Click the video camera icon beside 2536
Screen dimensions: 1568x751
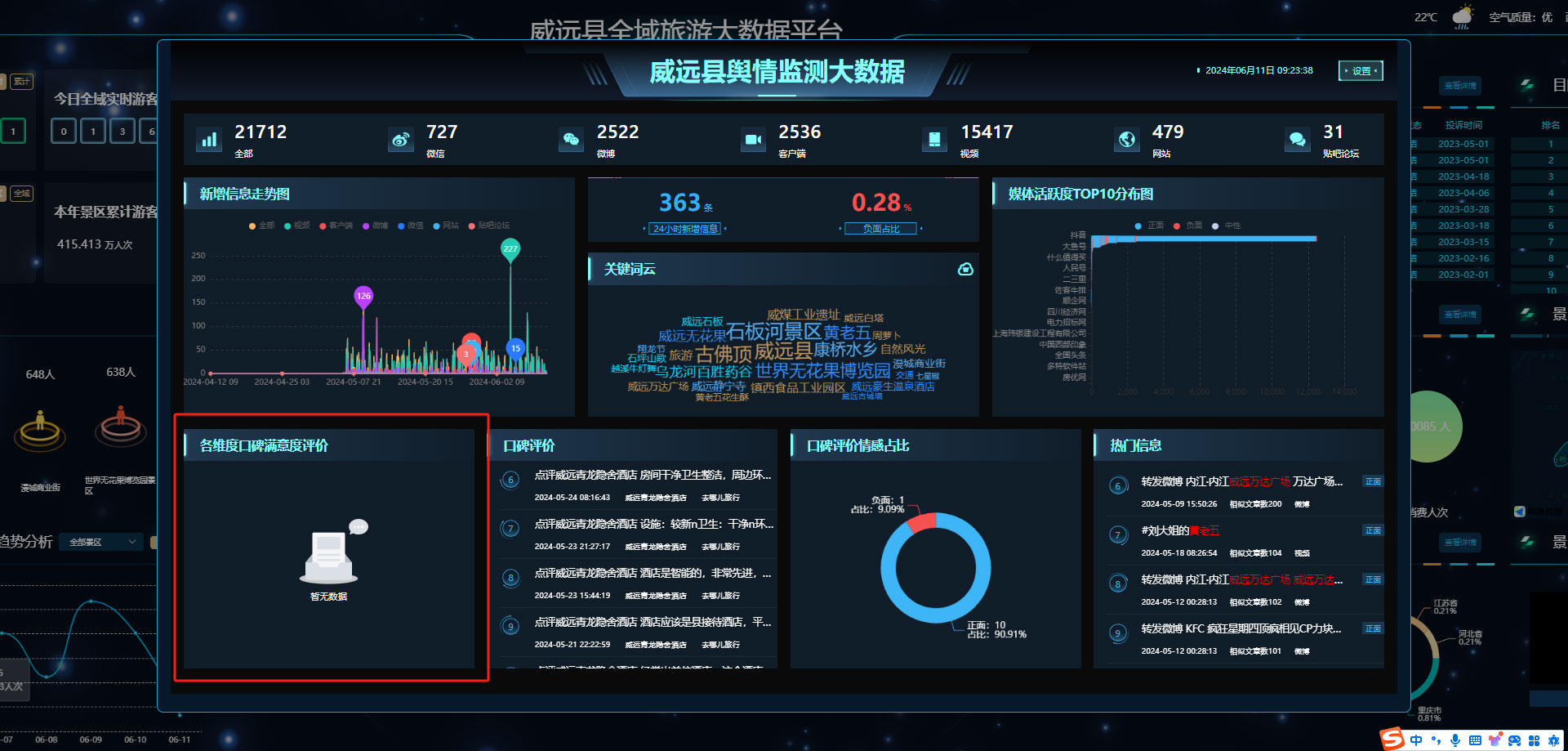tap(752, 140)
